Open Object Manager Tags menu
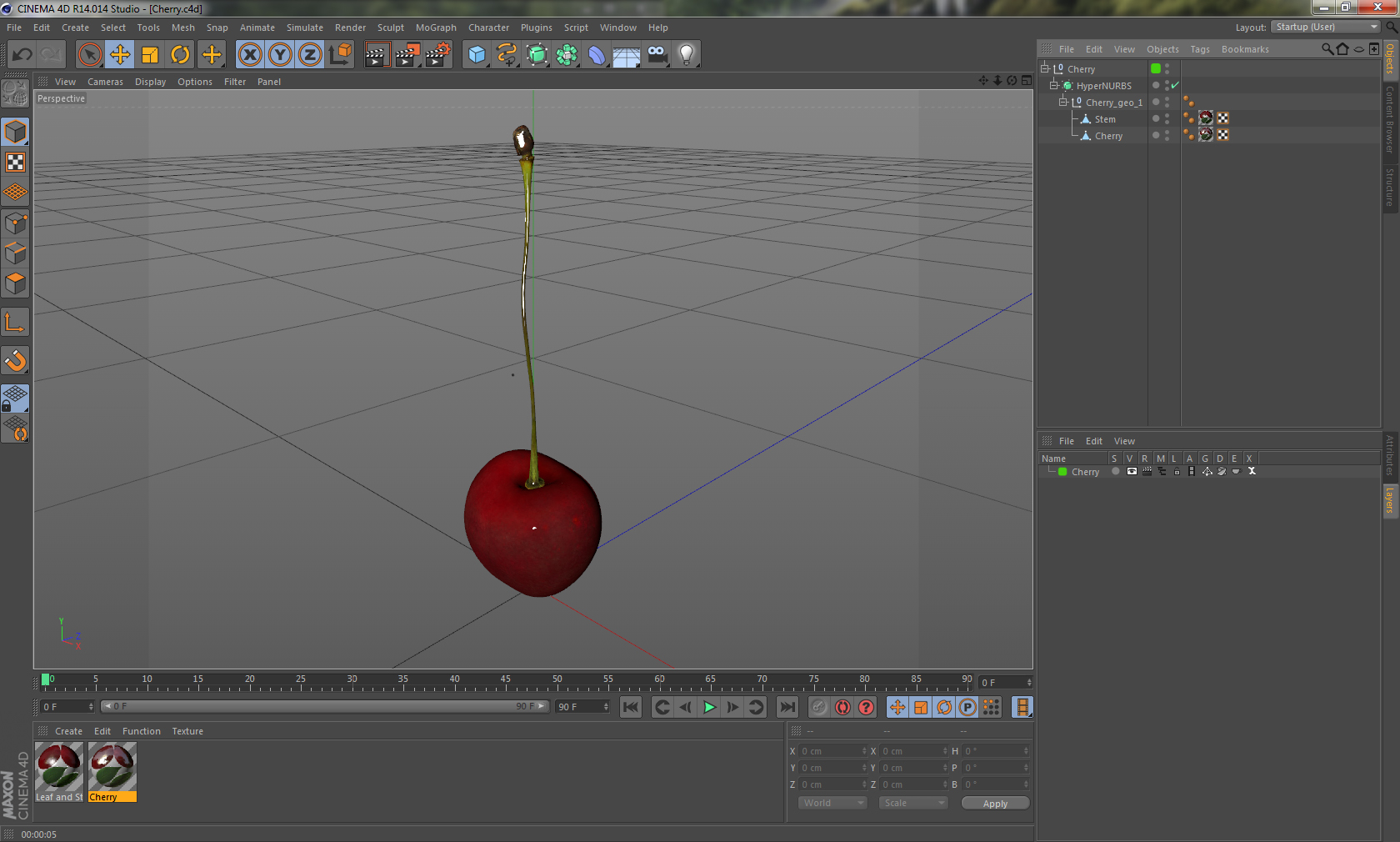The image size is (1400, 842). click(1200, 49)
